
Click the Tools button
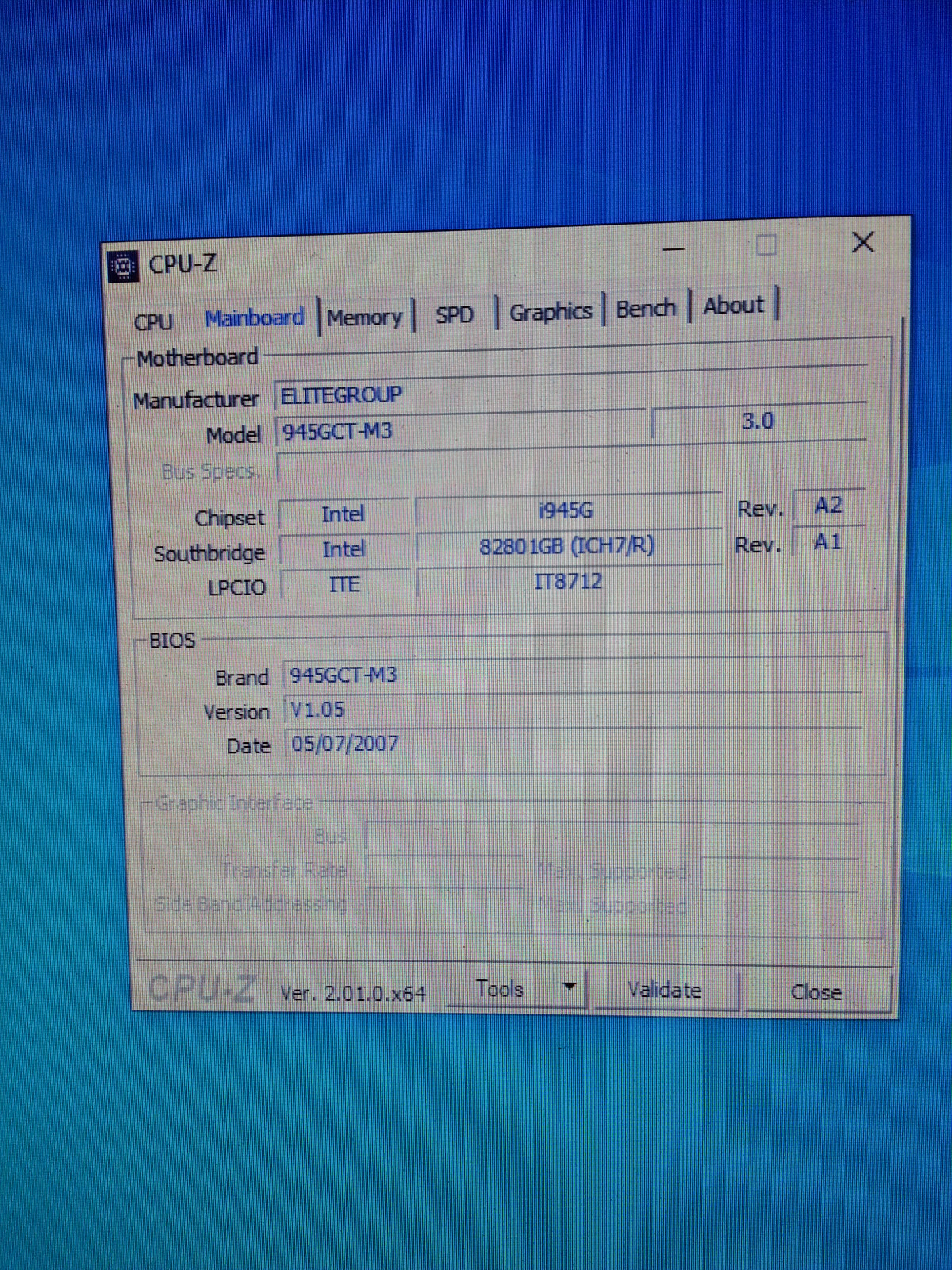pos(500,989)
